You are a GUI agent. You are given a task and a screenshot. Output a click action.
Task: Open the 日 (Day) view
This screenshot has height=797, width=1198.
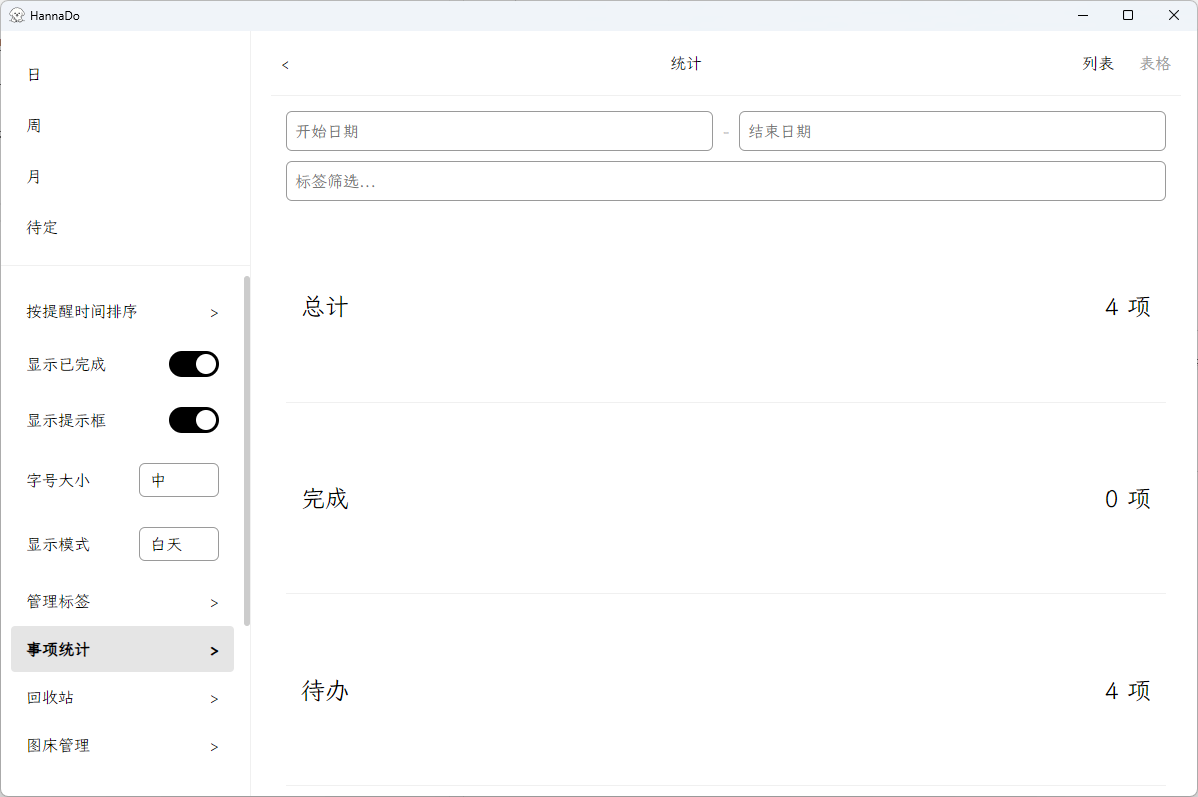click(x=33, y=74)
